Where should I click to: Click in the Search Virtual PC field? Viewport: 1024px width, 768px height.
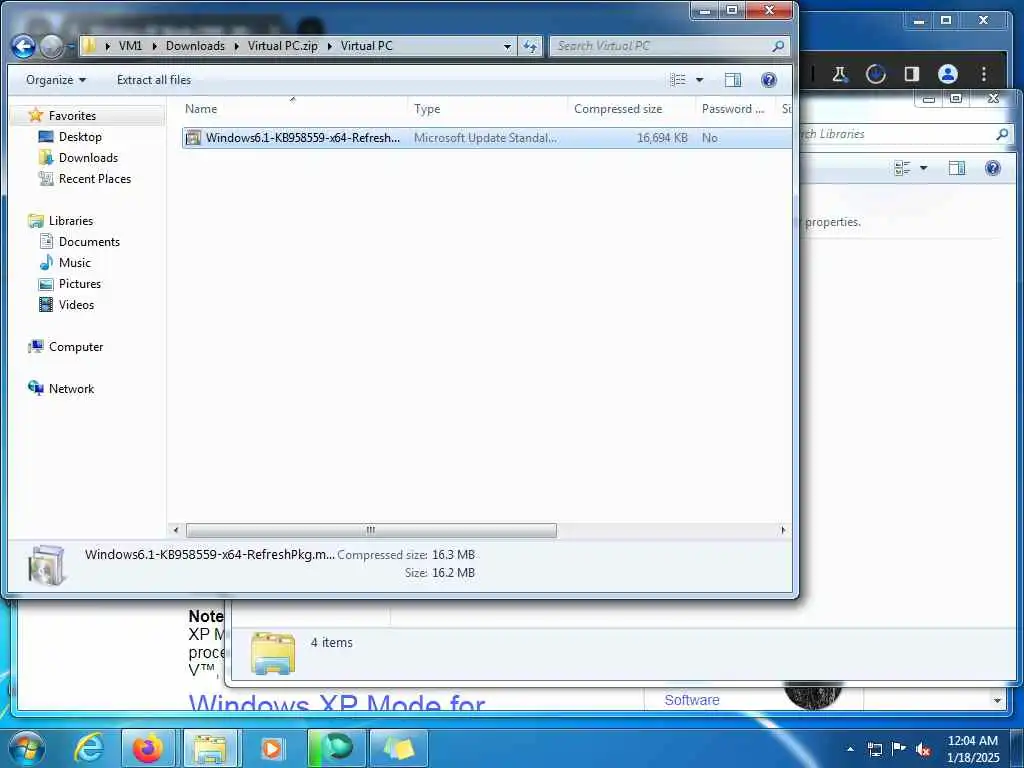tap(662, 46)
